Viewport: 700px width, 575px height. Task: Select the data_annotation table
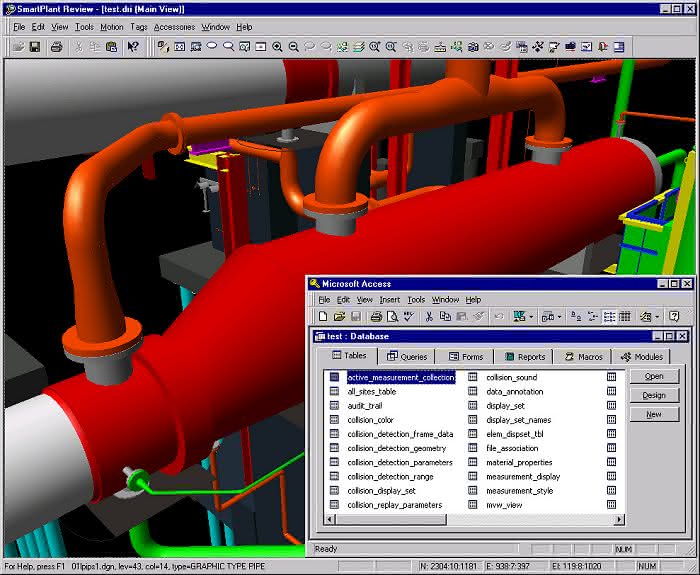point(515,392)
